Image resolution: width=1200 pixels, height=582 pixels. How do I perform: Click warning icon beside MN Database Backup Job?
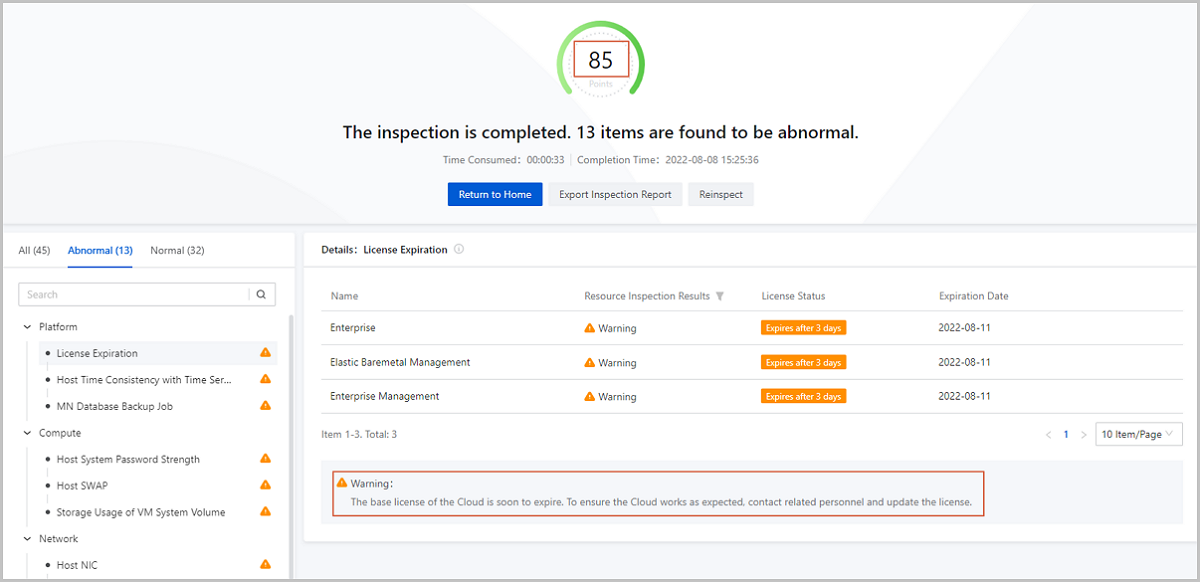[265, 406]
